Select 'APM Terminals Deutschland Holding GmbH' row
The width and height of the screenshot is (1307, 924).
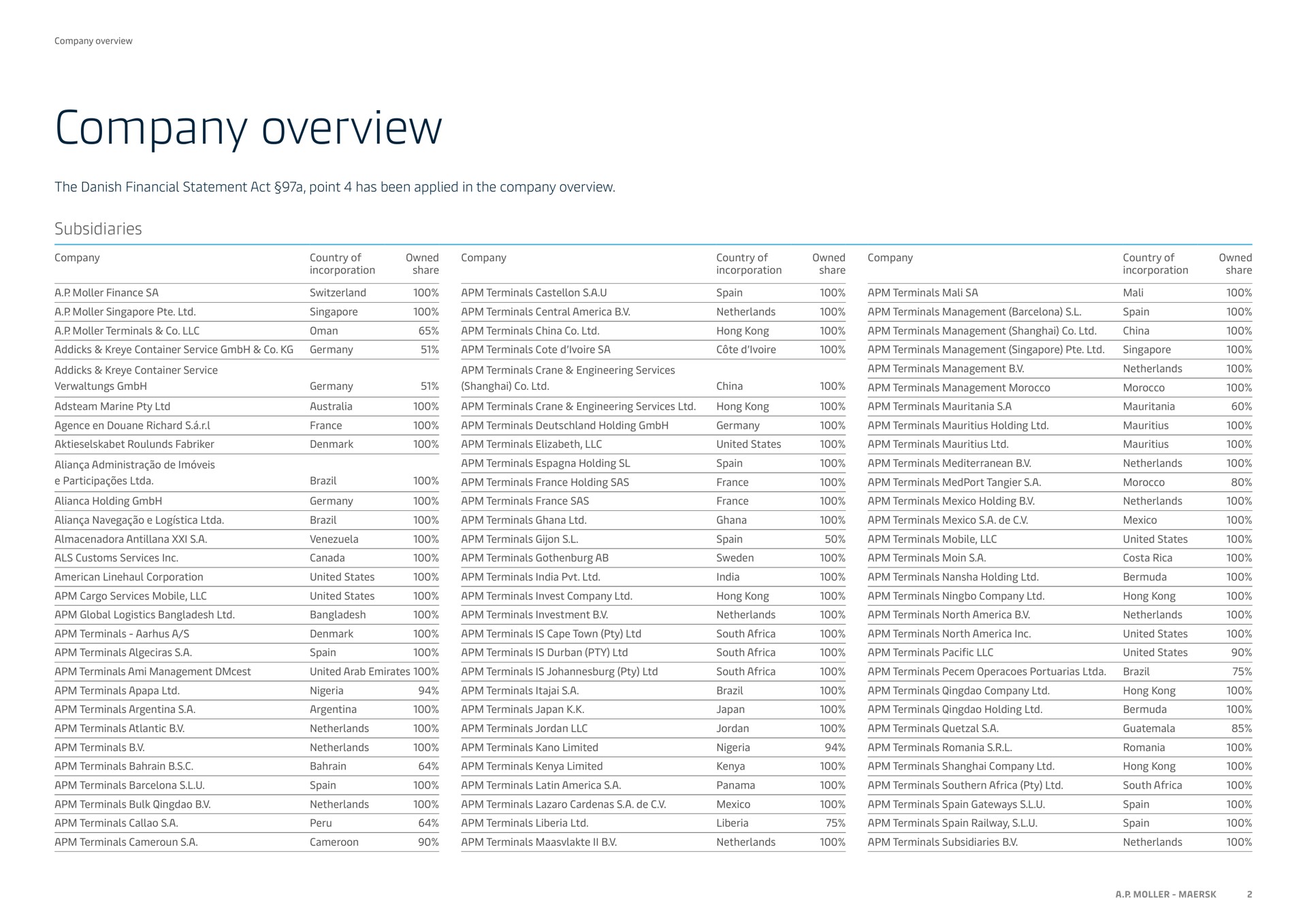coord(653,425)
